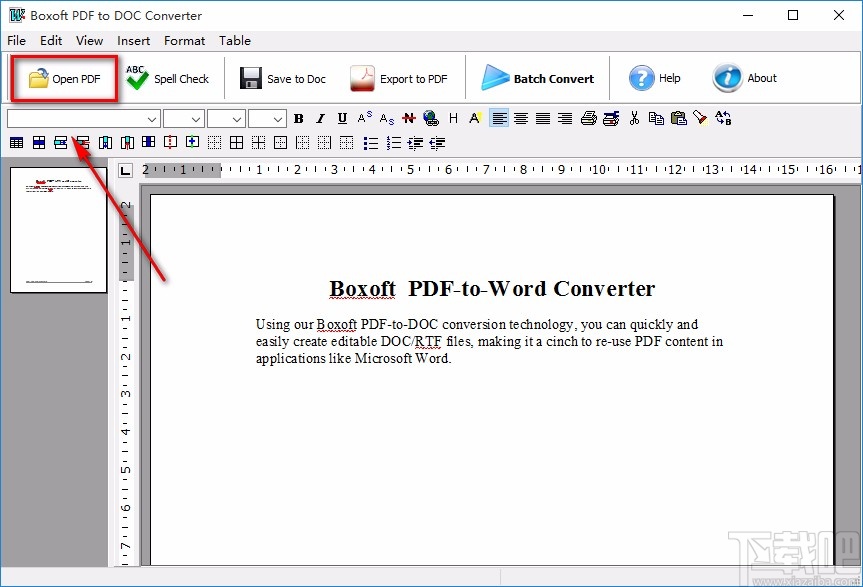Select the page one thumbnail

pyautogui.click(x=58, y=230)
